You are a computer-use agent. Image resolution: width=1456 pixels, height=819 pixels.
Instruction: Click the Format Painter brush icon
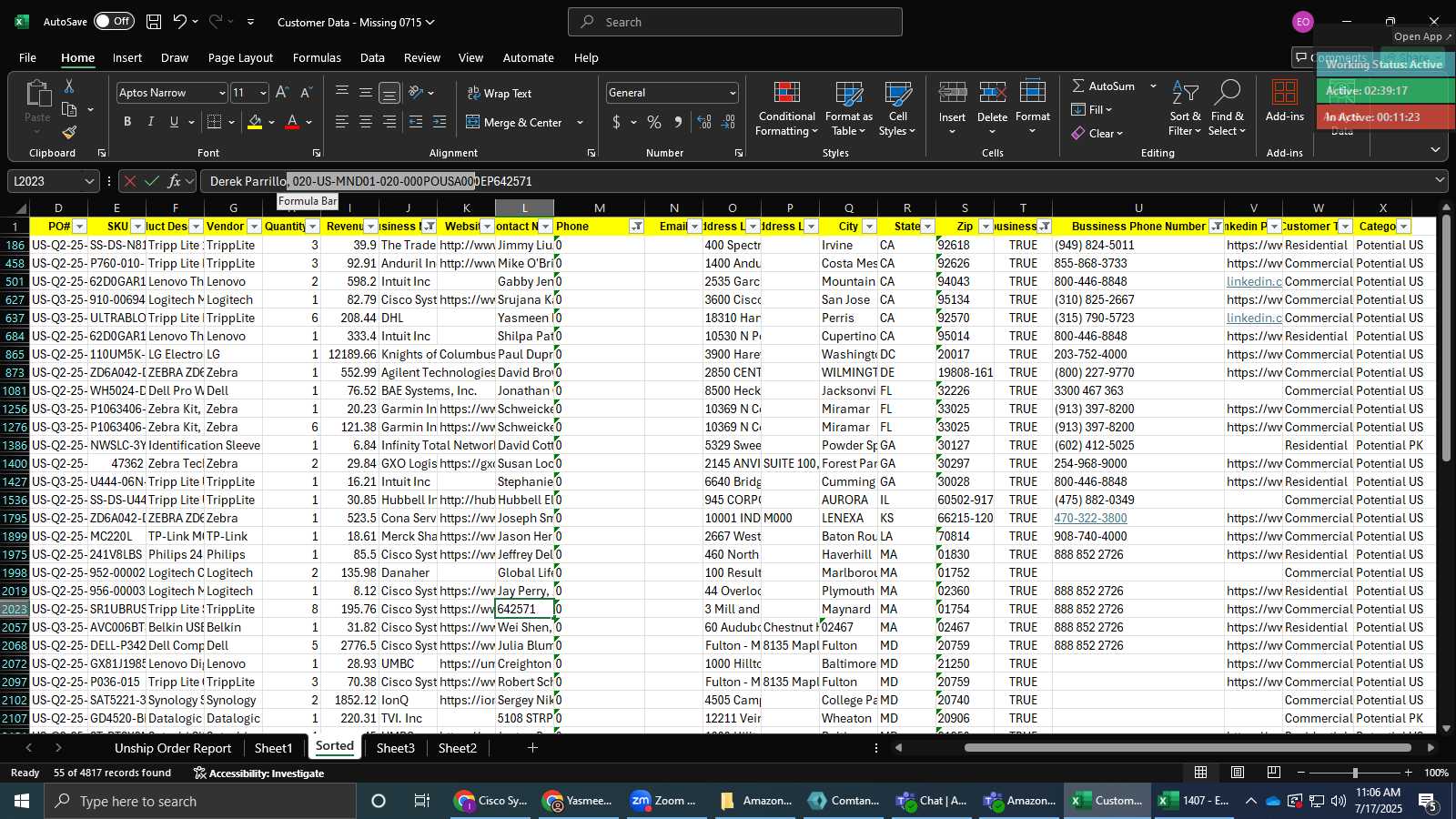tap(69, 133)
